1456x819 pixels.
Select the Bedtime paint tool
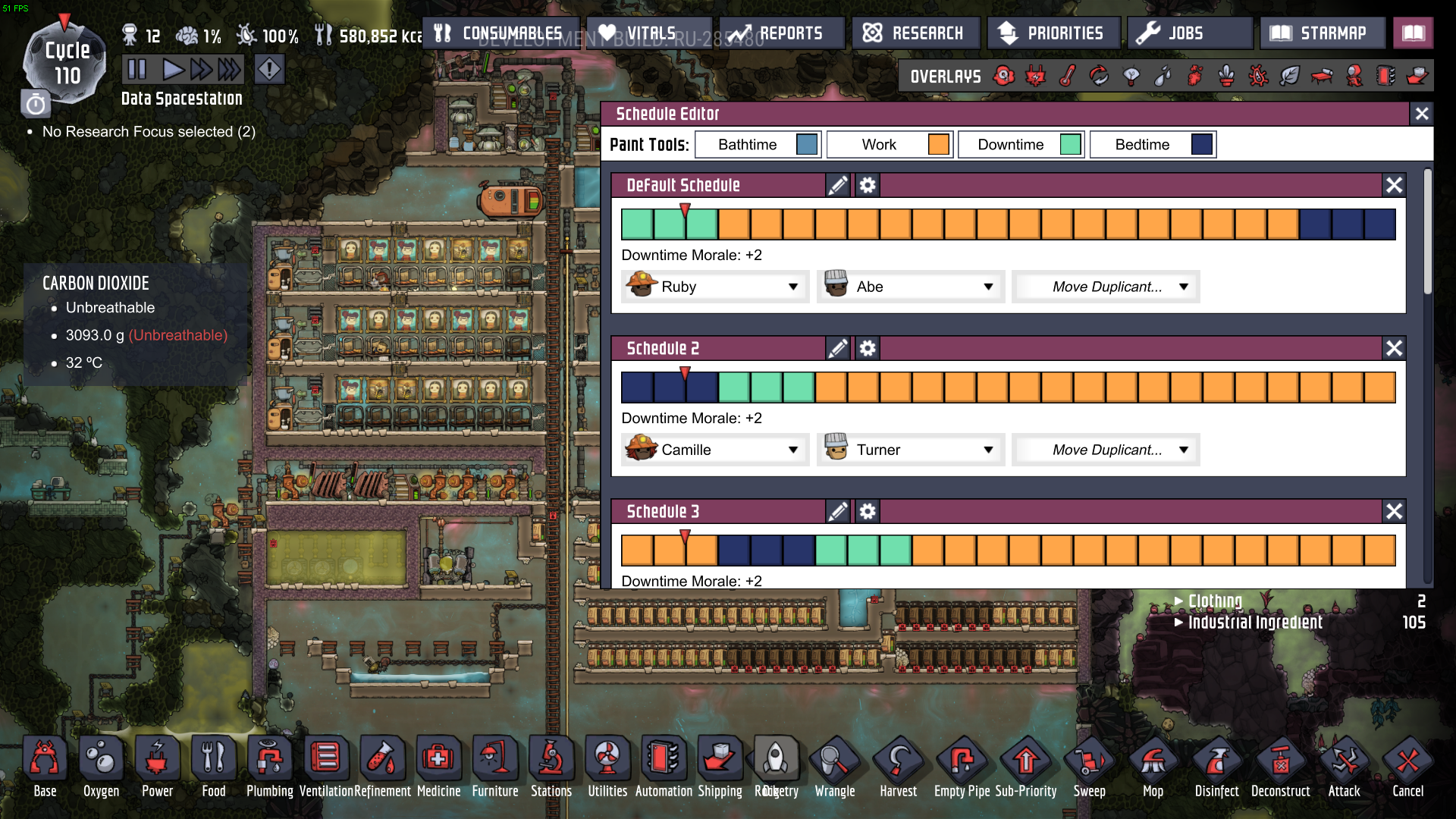1153,144
